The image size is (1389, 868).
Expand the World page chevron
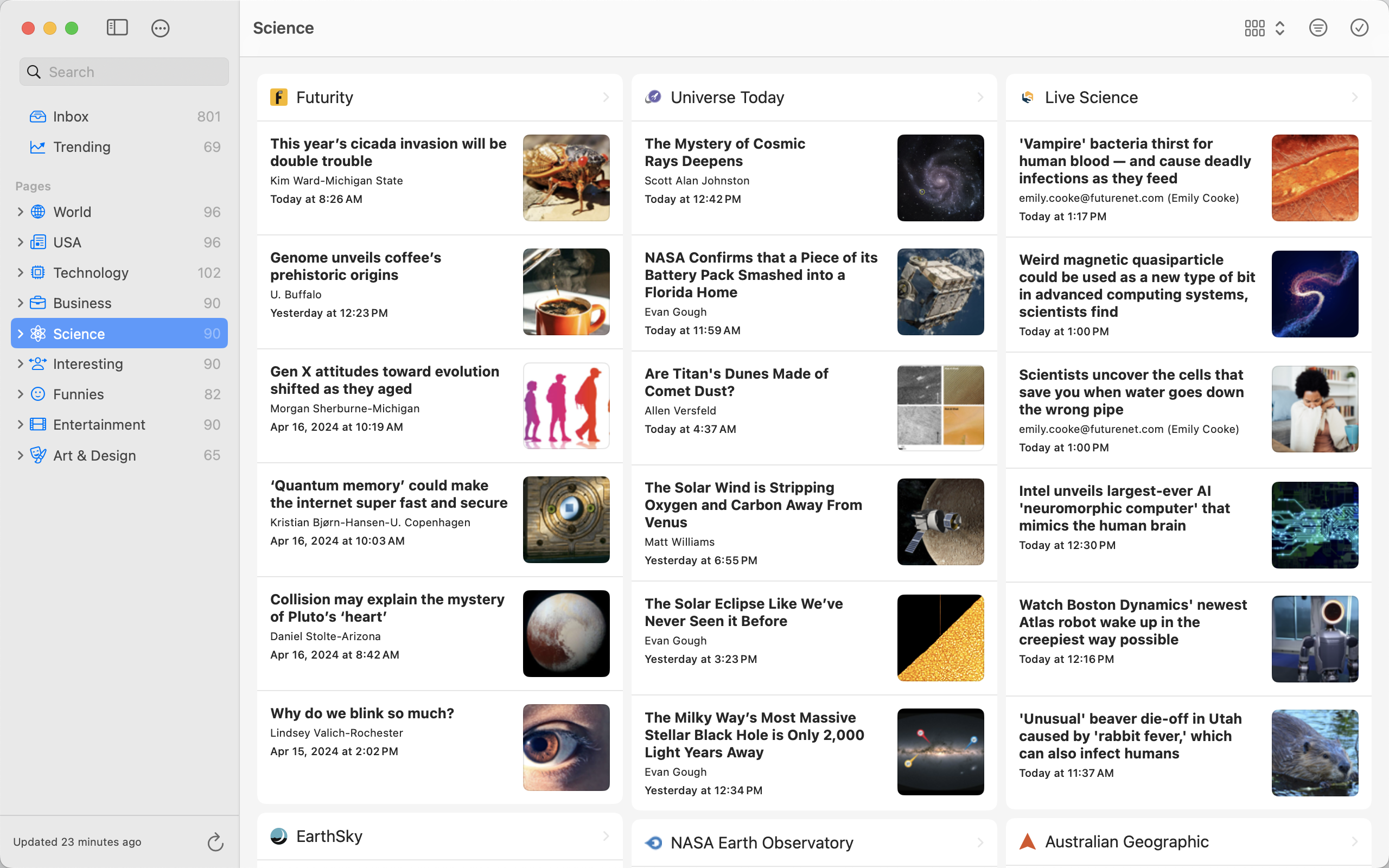(x=20, y=212)
